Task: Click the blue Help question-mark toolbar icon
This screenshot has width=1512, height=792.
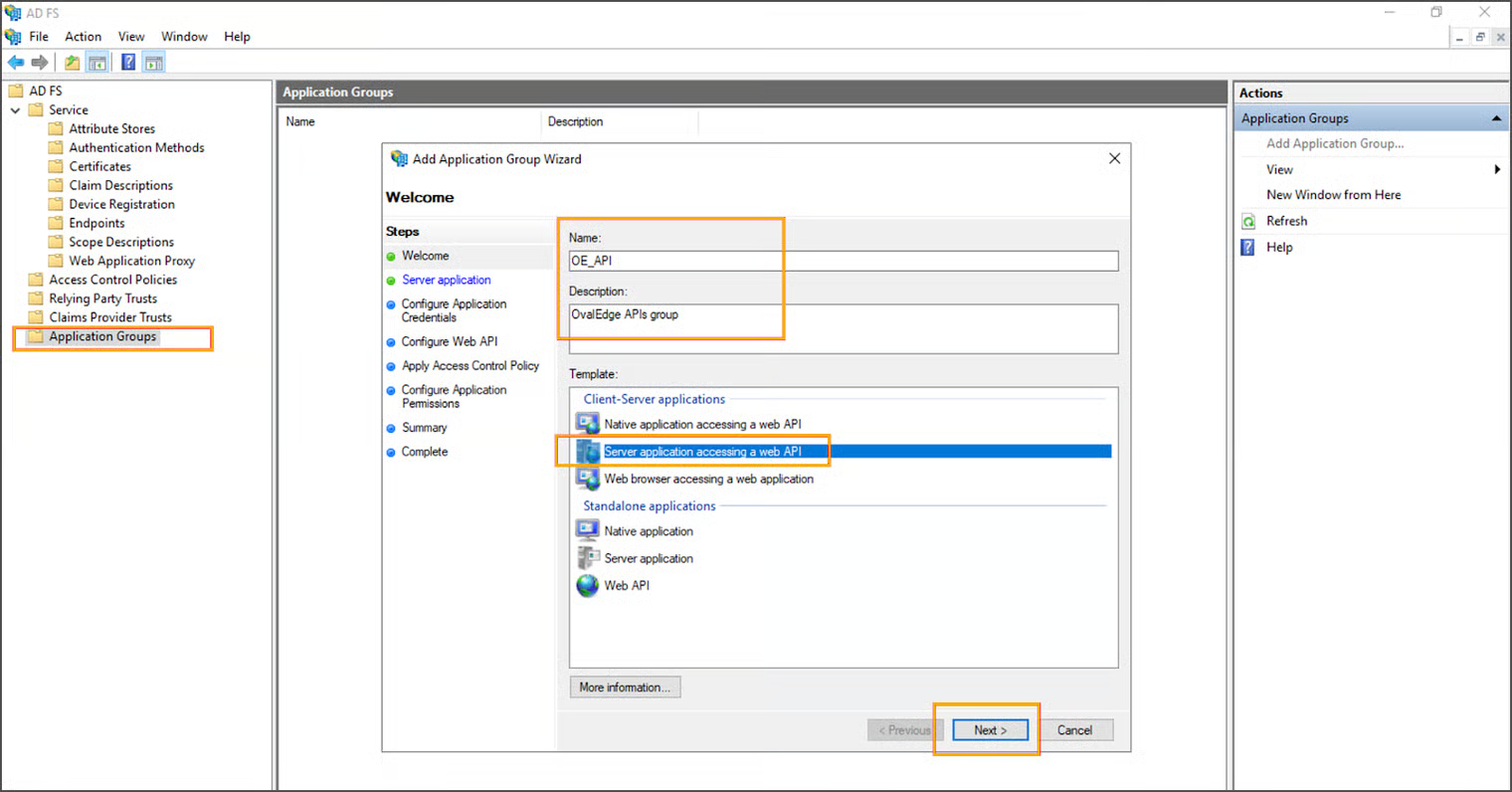Action: click(x=128, y=63)
